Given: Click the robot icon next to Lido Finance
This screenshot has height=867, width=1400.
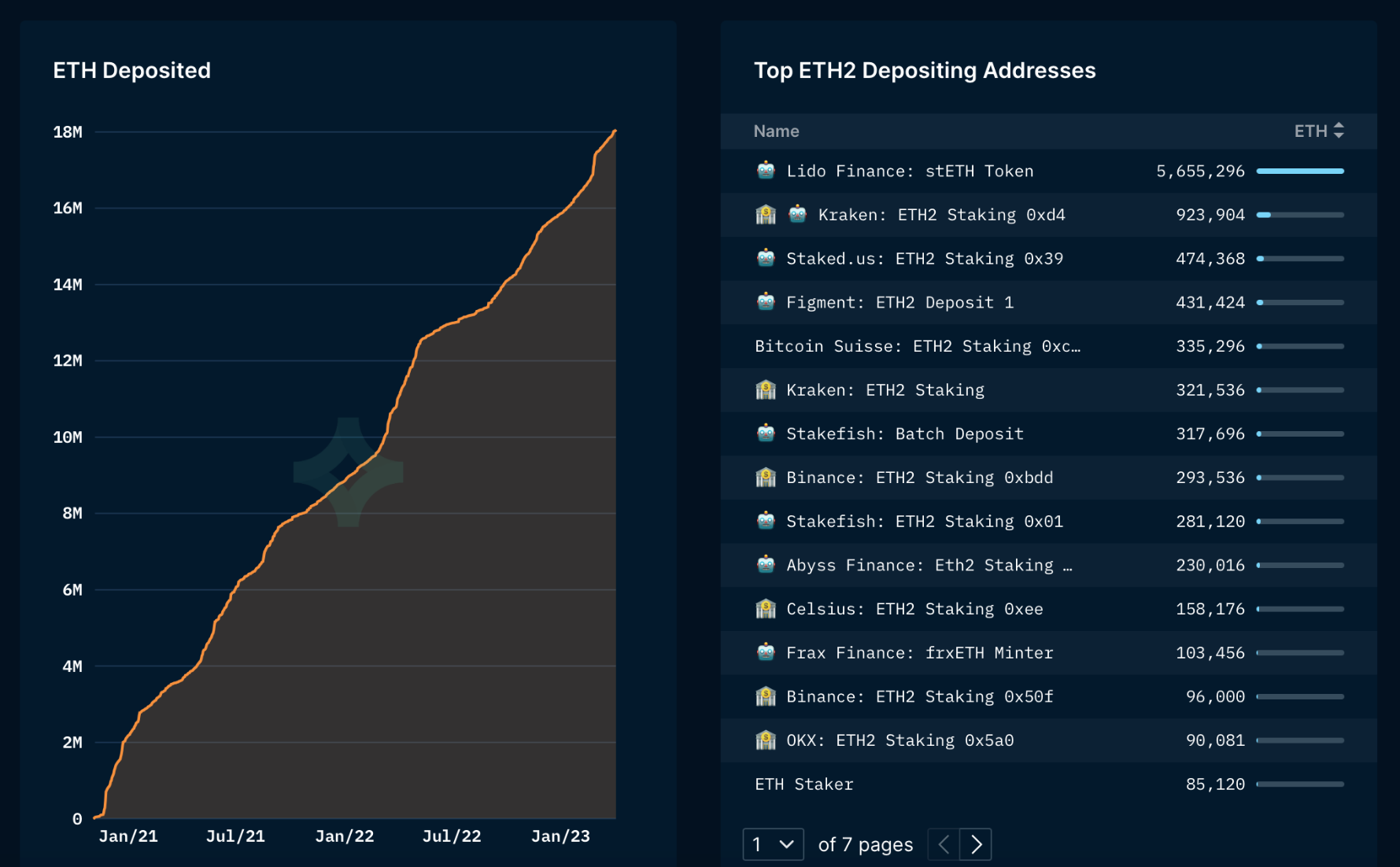Looking at the screenshot, I should tap(765, 170).
